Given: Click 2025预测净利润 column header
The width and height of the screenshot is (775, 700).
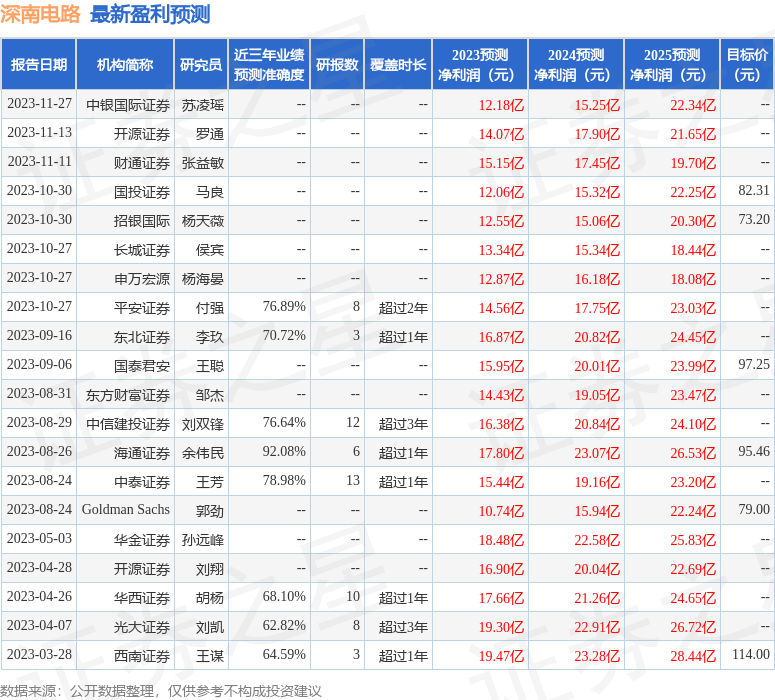Looking at the screenshot, I should tap(672, 64).
